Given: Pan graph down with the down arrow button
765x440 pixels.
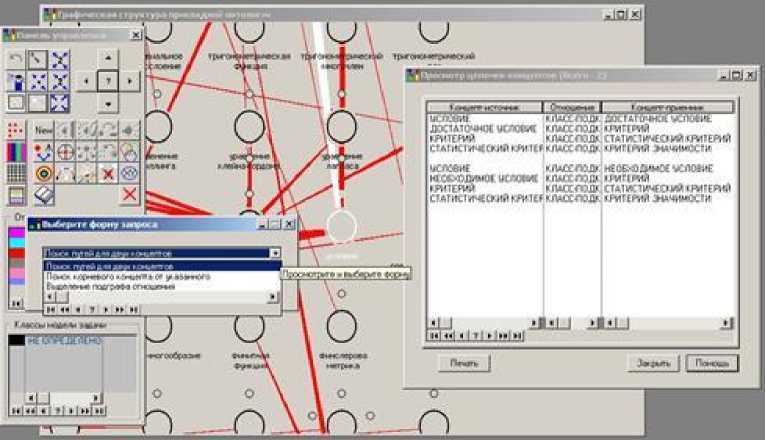Looking at the screenshot, I should 108,103.
